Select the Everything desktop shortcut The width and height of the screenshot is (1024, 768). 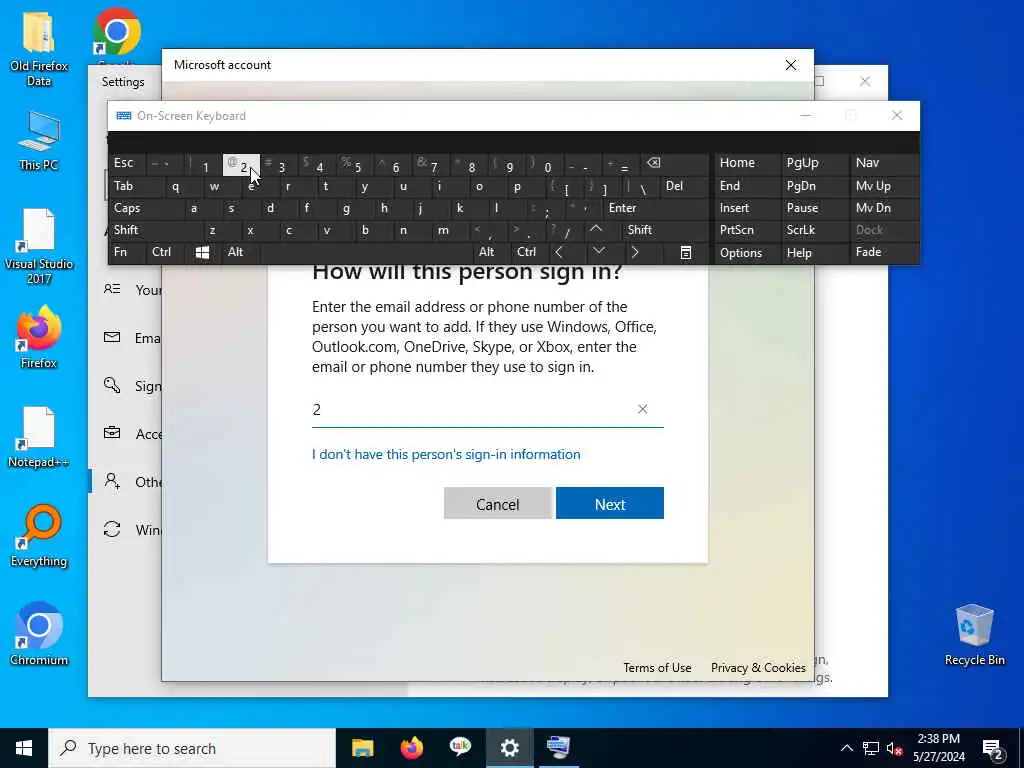pyautogui.click(x=39, y=537)
